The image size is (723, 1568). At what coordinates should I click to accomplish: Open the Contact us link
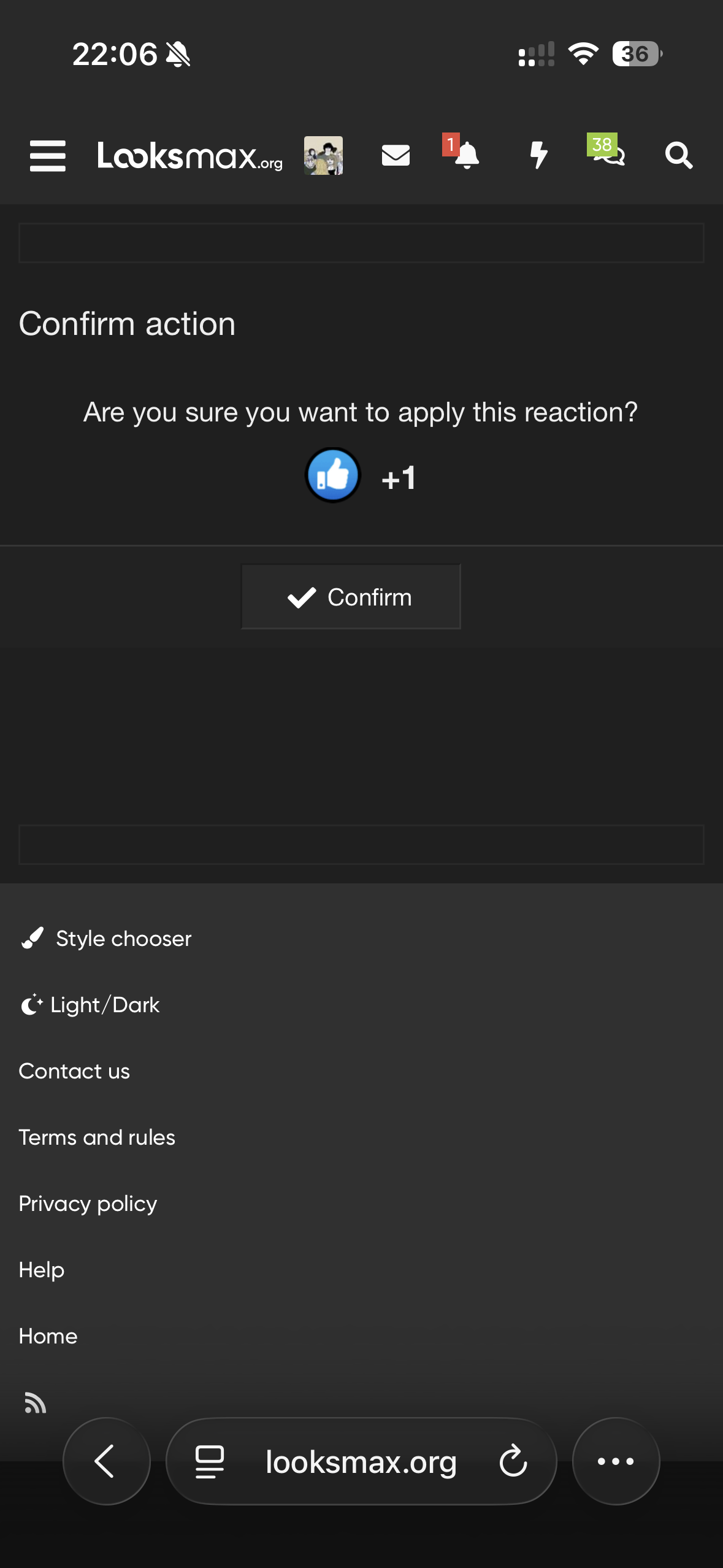pos(74,1071)
